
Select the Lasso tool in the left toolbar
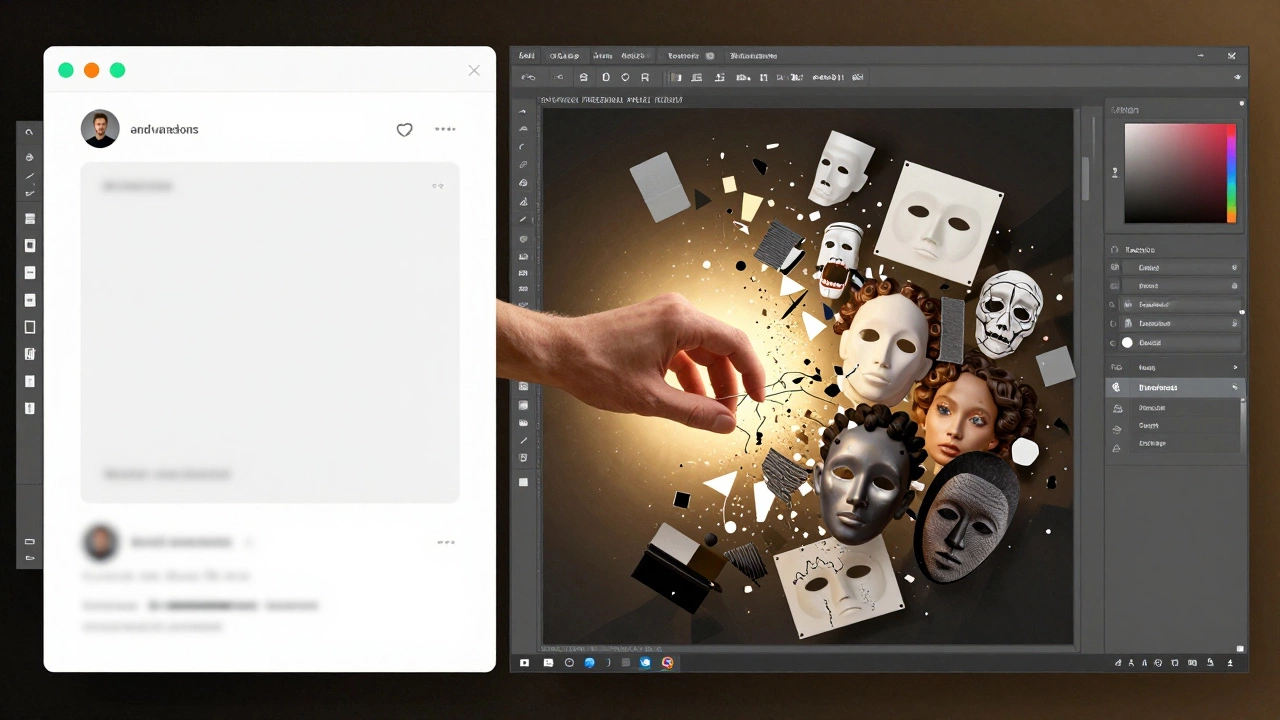pos(523,147)
